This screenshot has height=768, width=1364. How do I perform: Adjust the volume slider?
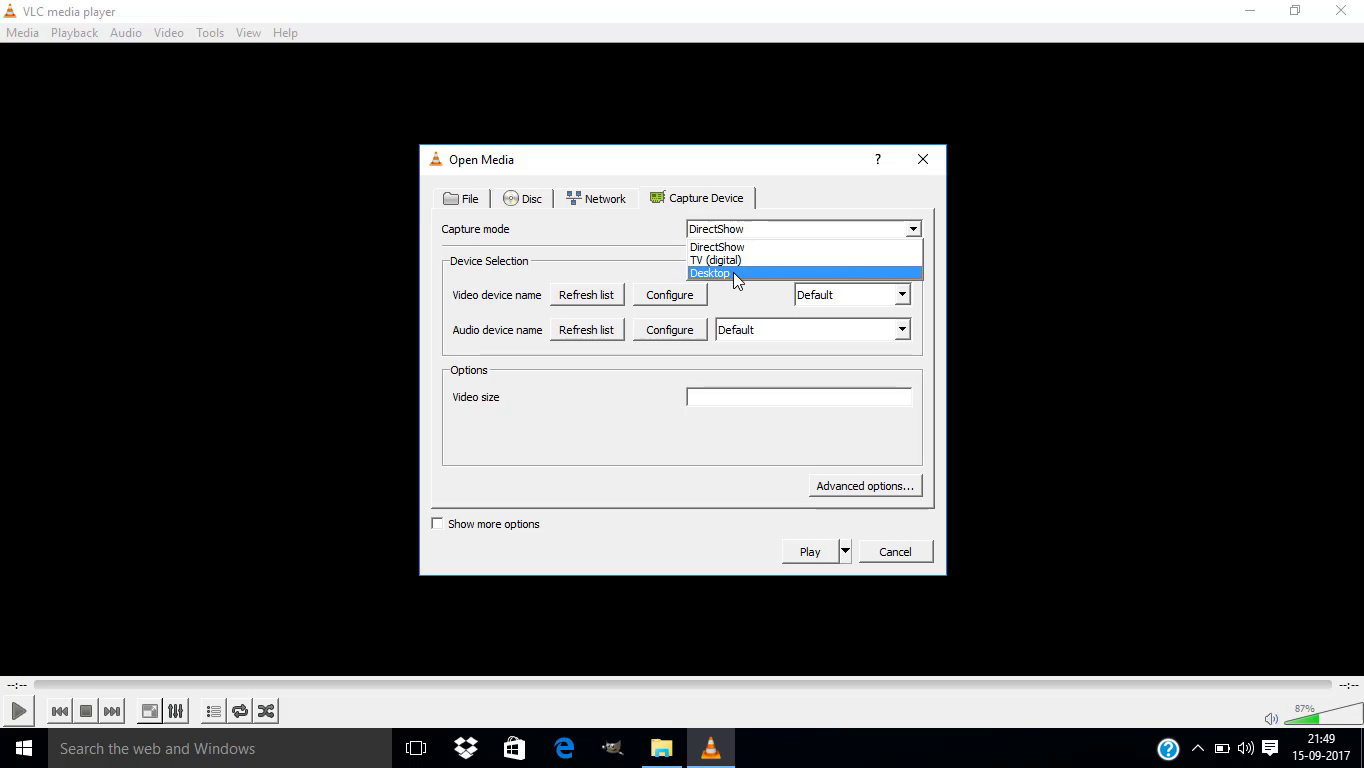(x=1310, y=716)
